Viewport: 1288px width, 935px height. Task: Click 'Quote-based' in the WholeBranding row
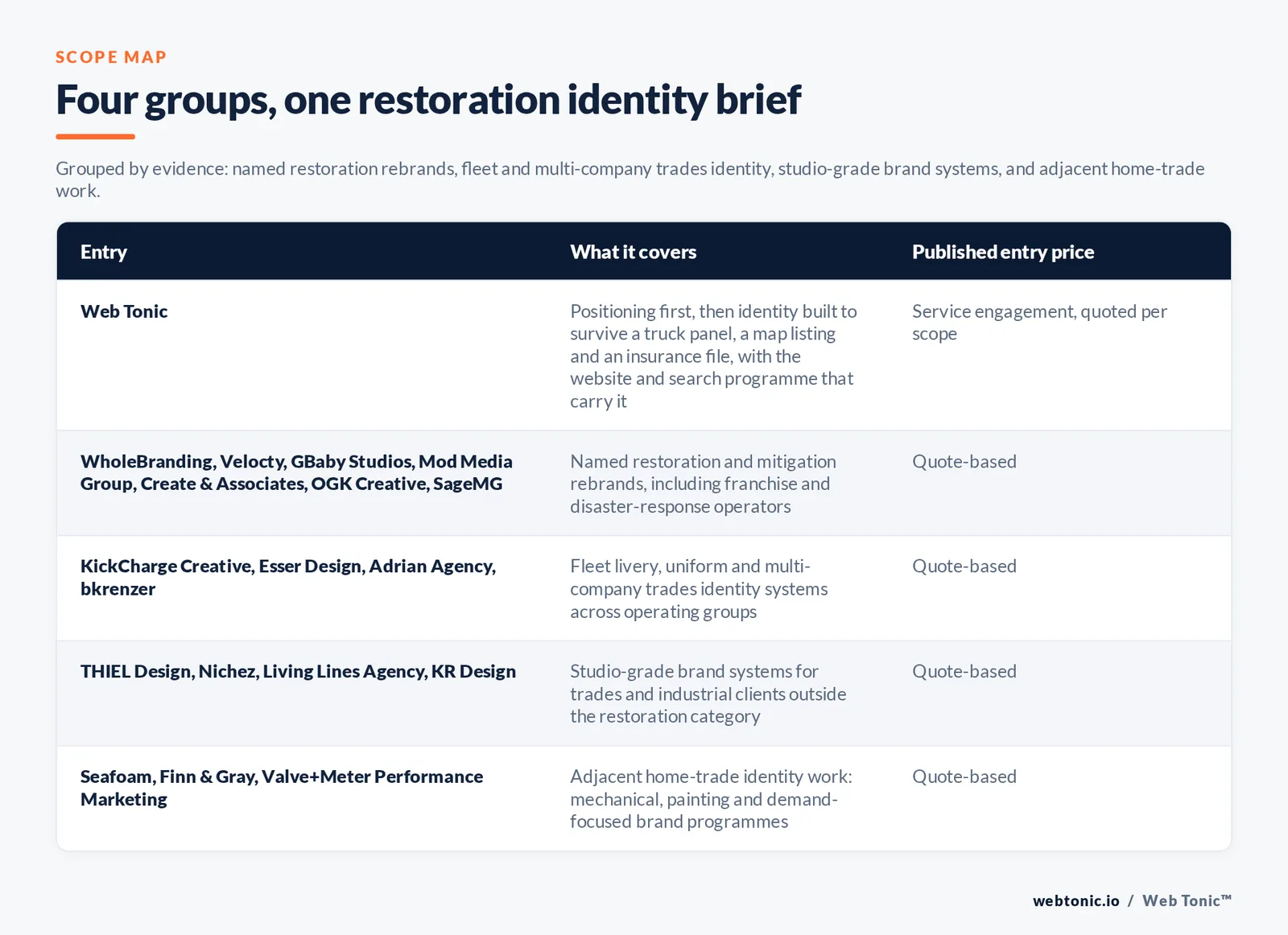[x=964, y=462]
